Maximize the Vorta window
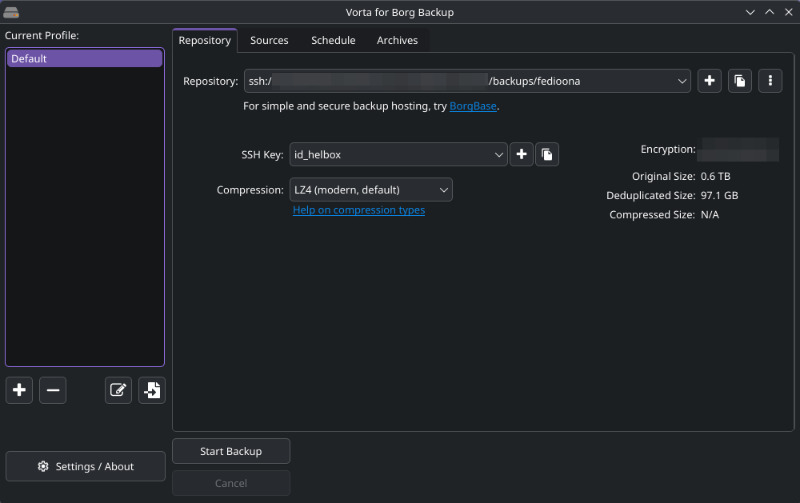 pos(769,12)
